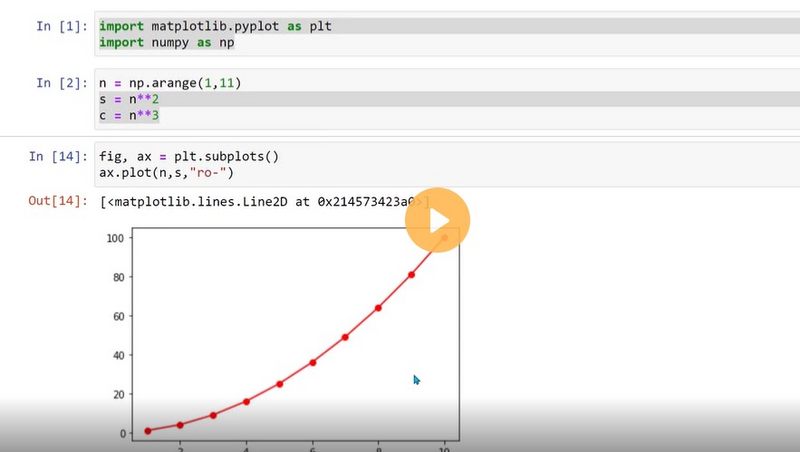Click the 'import matplotlib.pyplot as plt' code line
The height and width of the screenshot is (452, 800).
[x=215, y=25]
